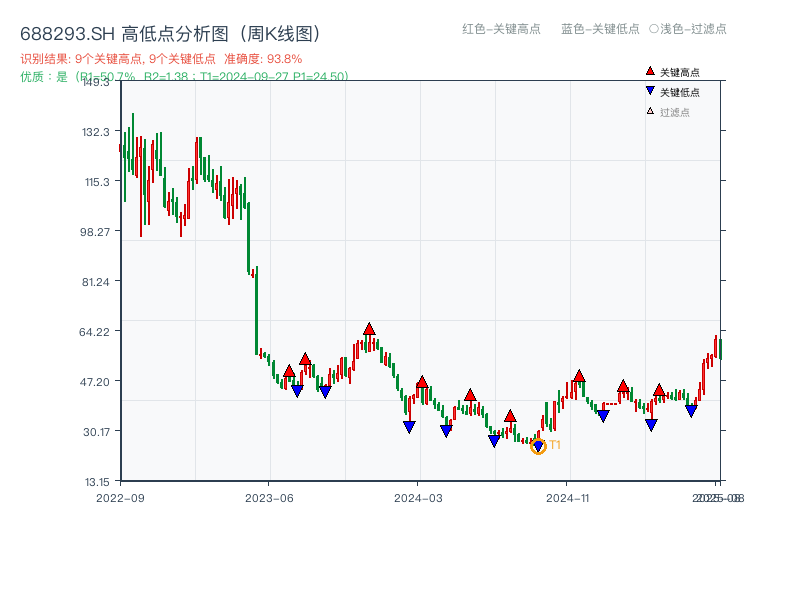
Task: Click the rightmost blue down triangle marker
Action: pos(690,407)
